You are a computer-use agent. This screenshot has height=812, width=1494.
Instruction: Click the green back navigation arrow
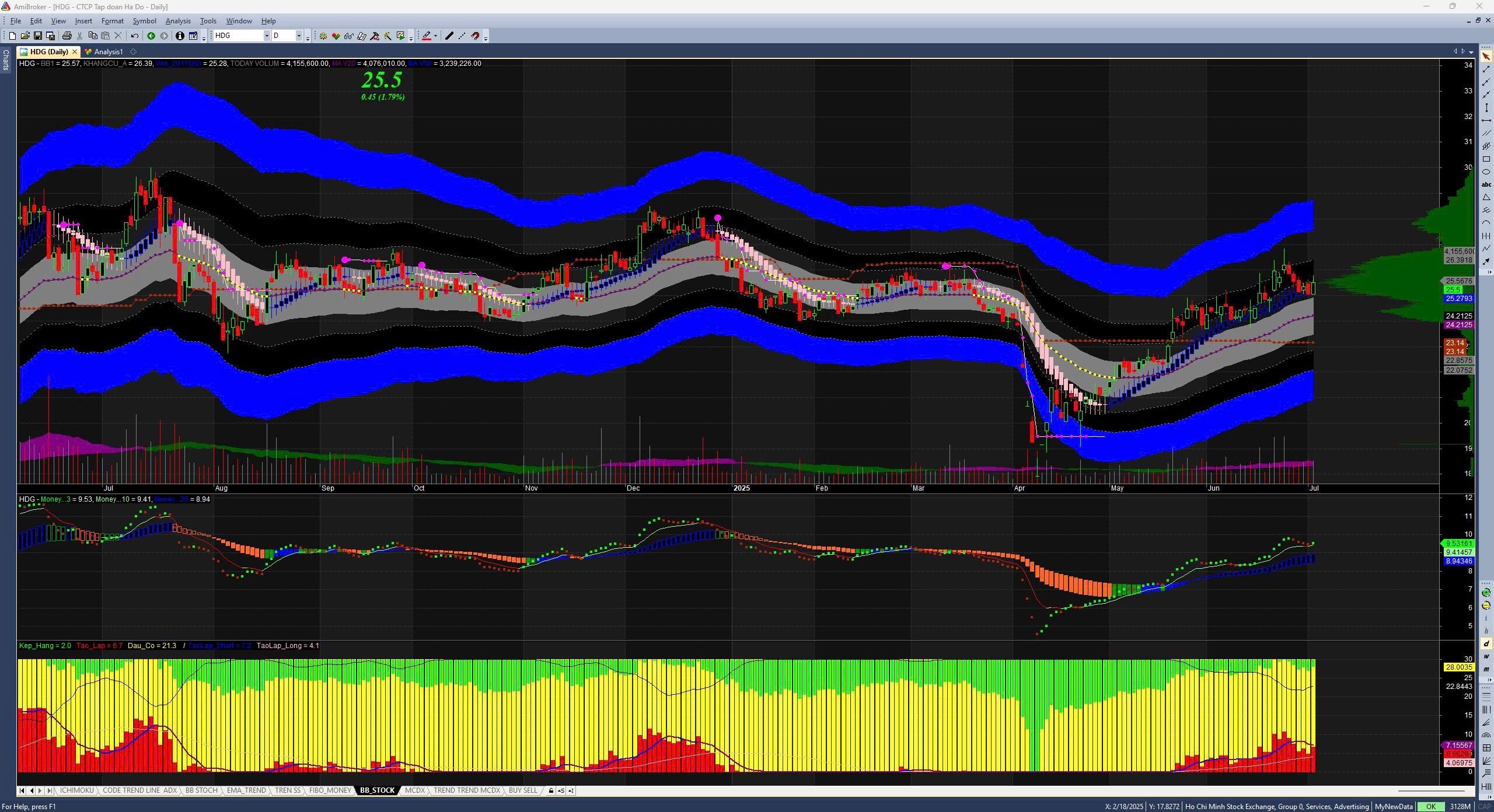point(151,36)
